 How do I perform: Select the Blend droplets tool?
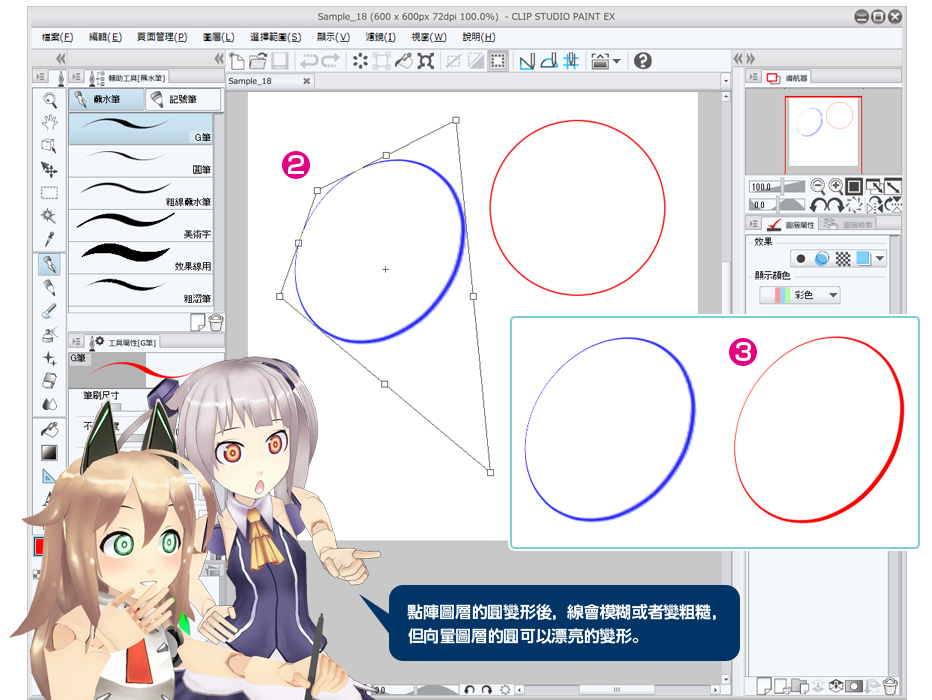coord(49,404)
